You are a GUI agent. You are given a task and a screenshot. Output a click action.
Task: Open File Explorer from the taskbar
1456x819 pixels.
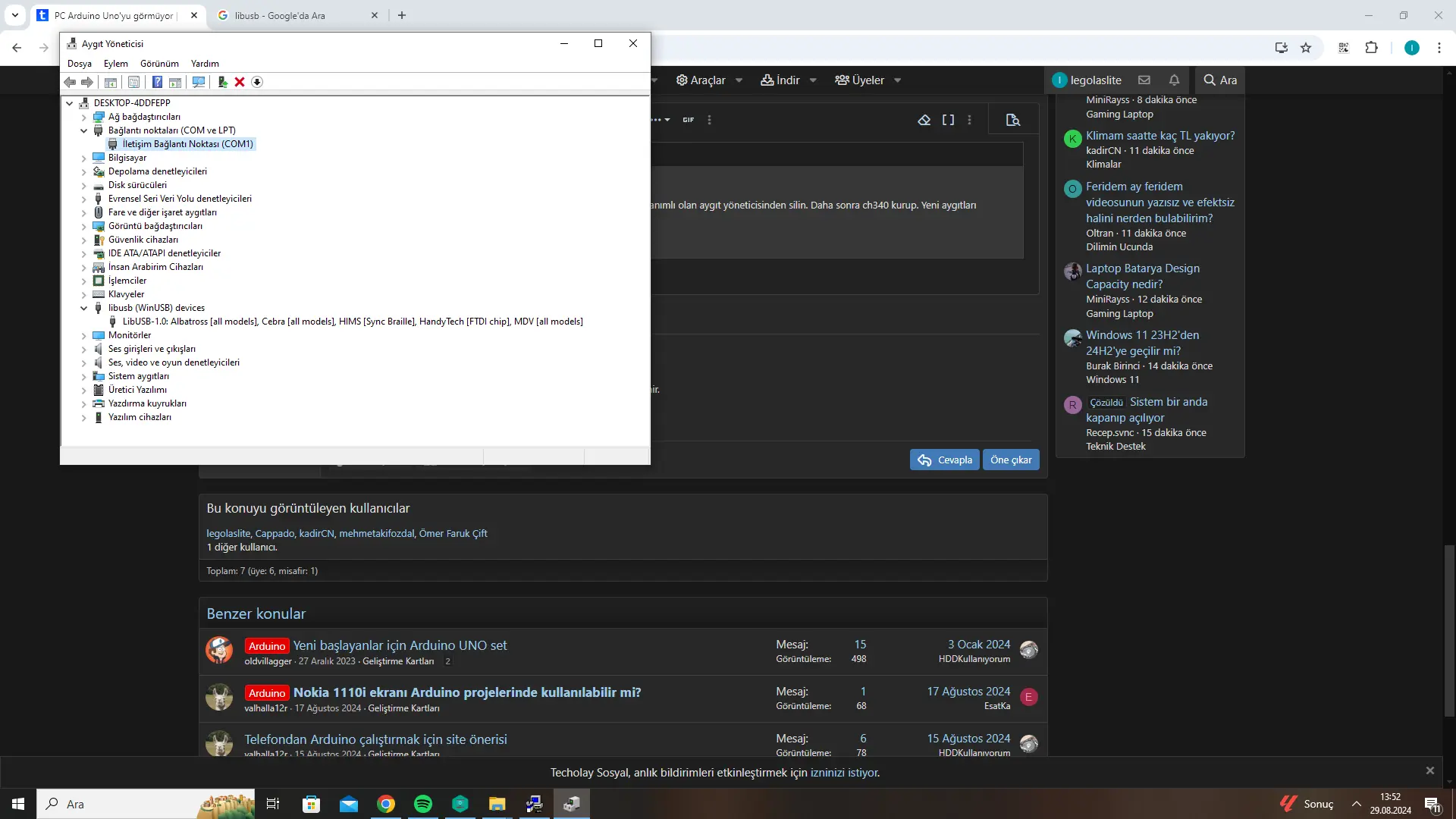coord(497,804)
